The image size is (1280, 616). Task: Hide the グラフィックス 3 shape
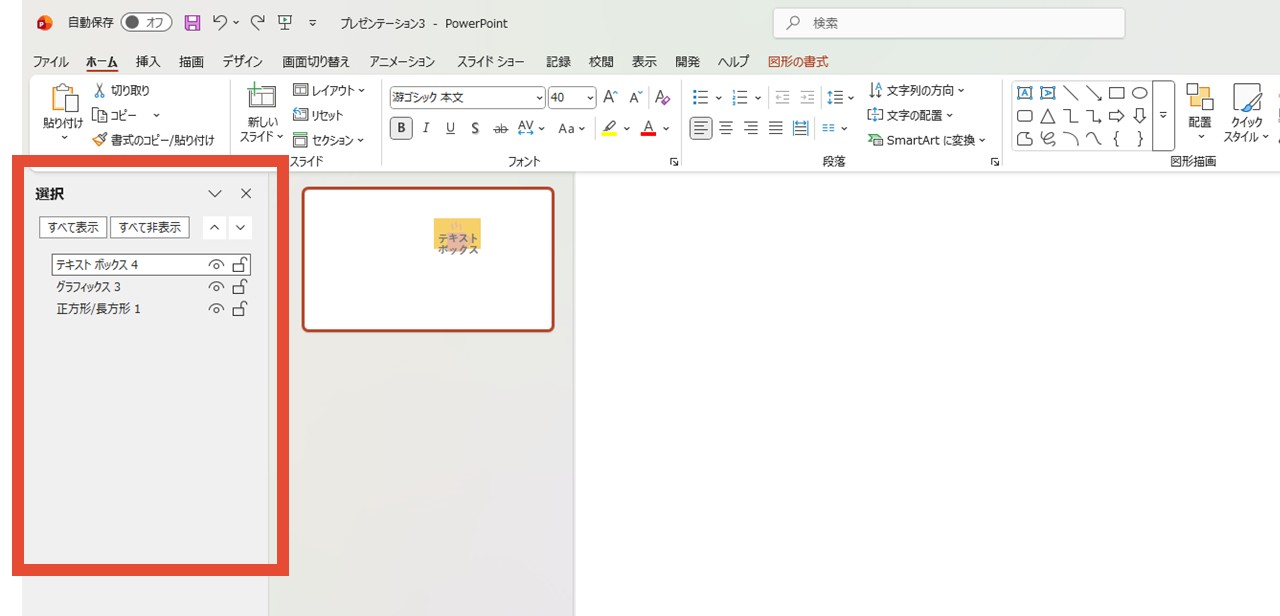click(x=216, y=287)
